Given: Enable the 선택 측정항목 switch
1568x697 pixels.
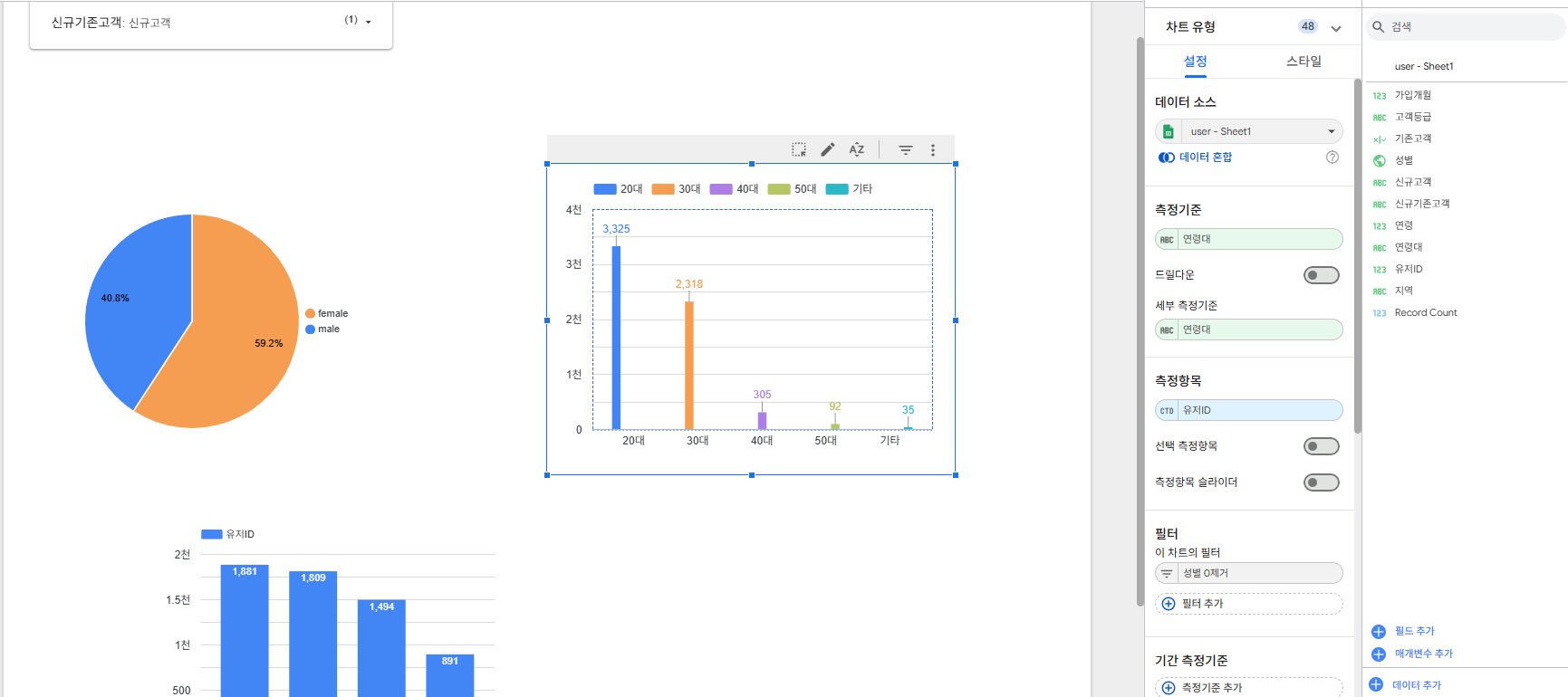Looking at the screenshot, I should click(1321, 446).
